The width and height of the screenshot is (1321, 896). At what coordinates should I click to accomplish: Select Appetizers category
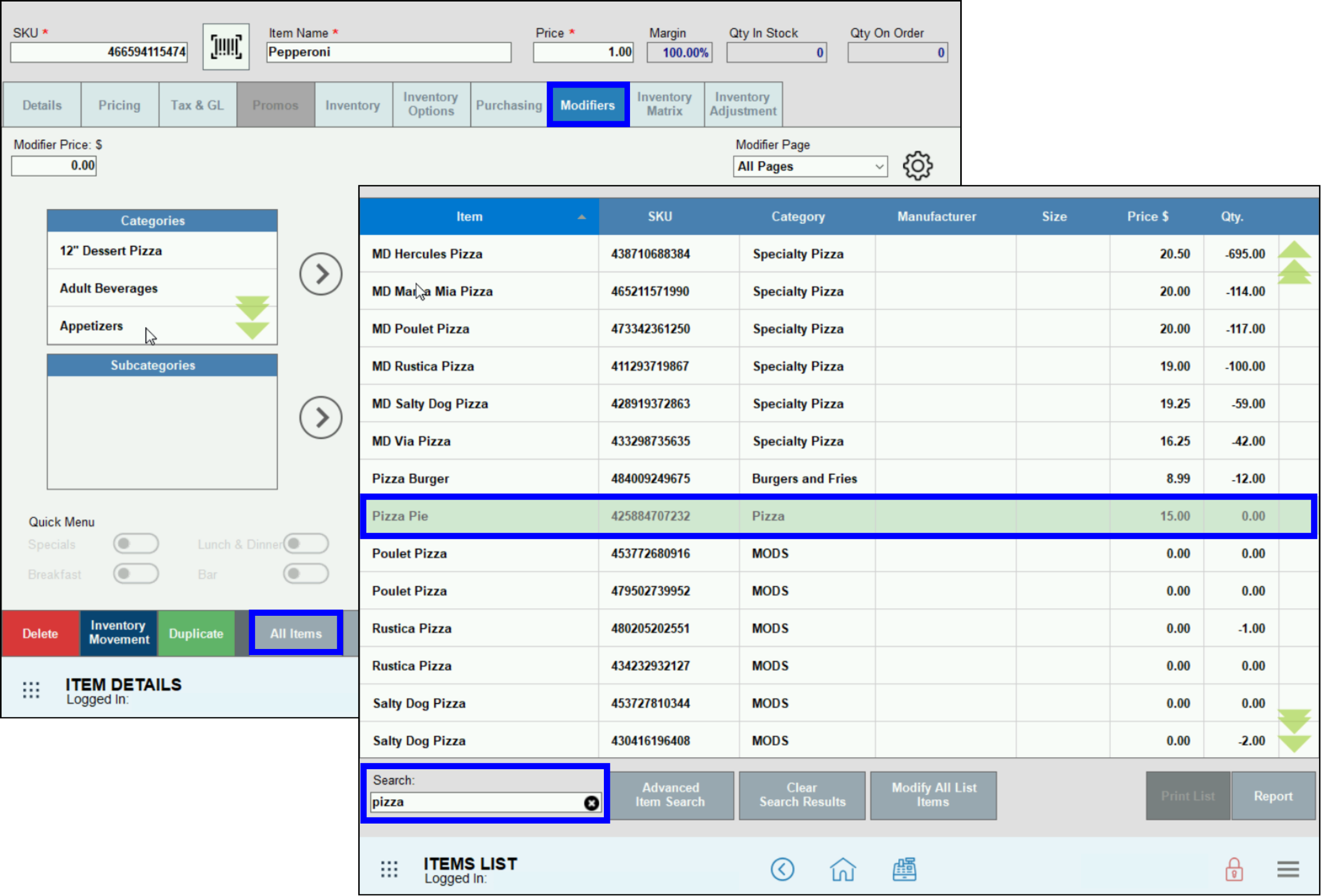[162, 325]
